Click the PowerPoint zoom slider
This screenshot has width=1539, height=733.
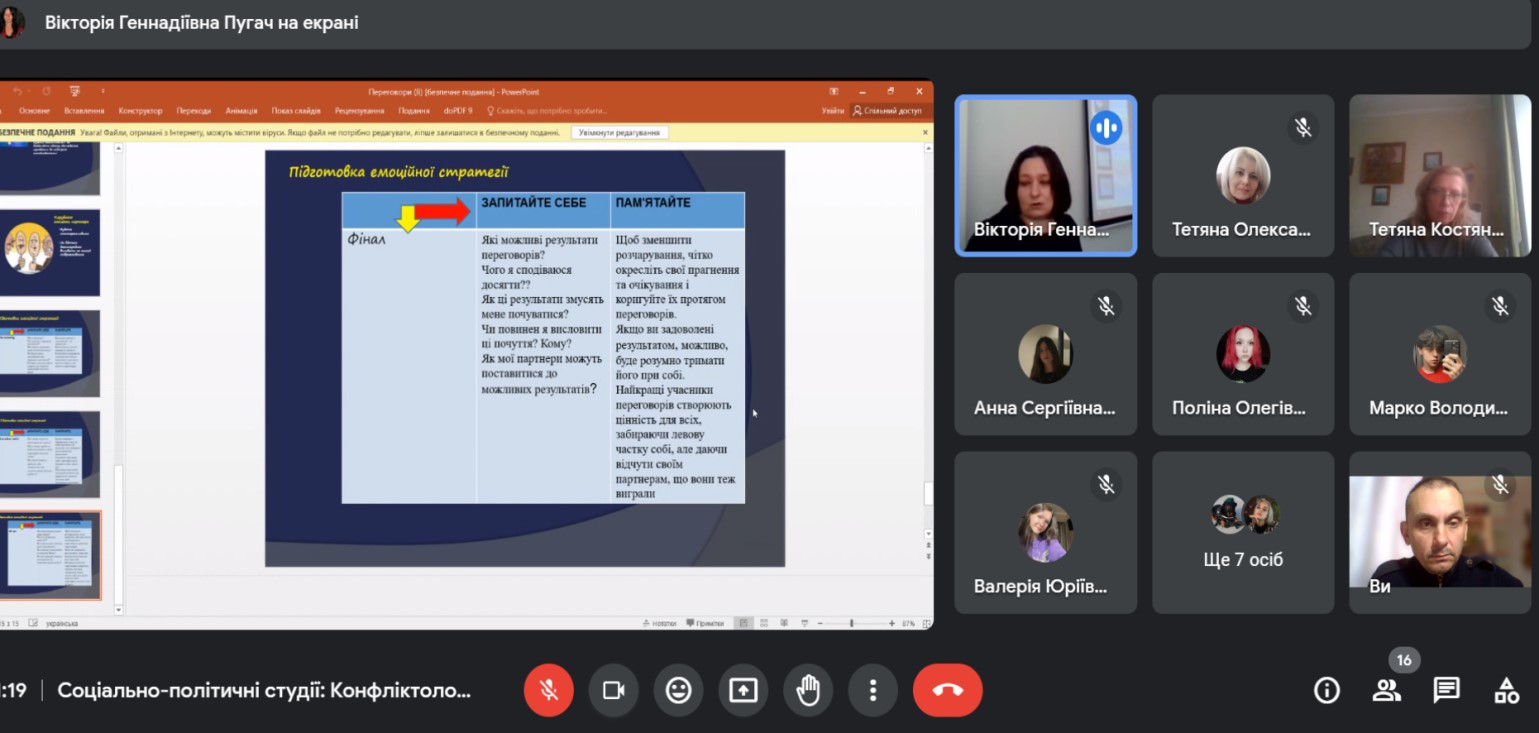pos(852,623)
